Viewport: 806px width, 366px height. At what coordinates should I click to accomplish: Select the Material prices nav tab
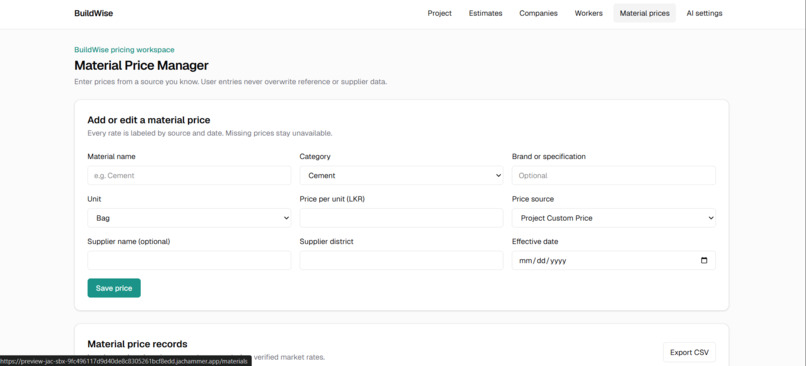coord(645,13)
